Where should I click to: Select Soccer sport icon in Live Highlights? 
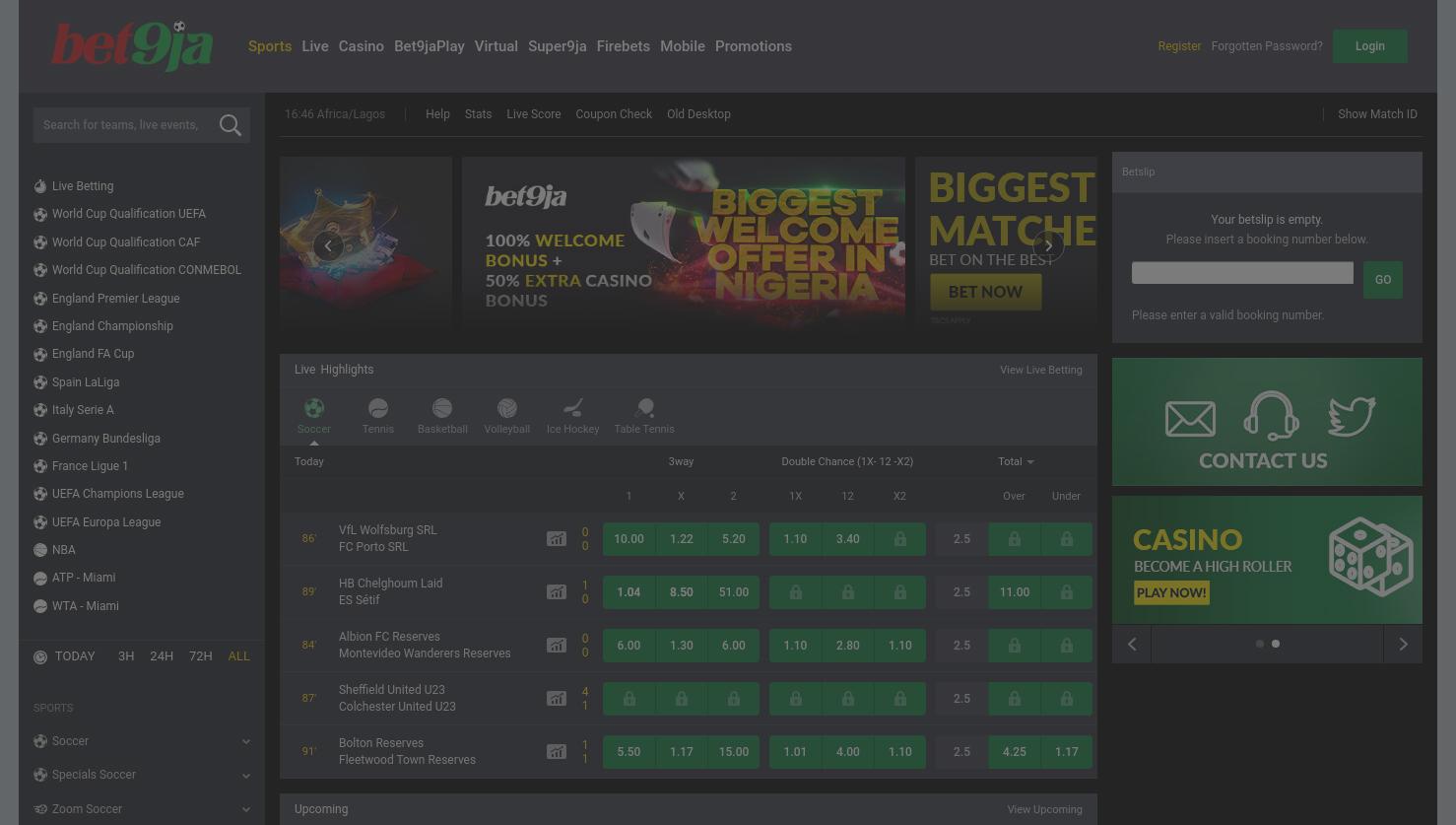click(x=313, y=408)
